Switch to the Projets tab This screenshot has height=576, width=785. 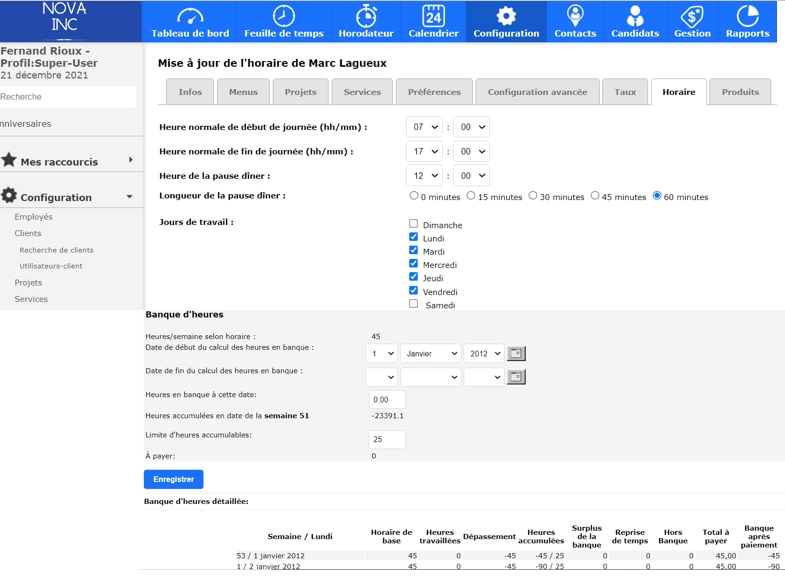[x=300, y=92]
